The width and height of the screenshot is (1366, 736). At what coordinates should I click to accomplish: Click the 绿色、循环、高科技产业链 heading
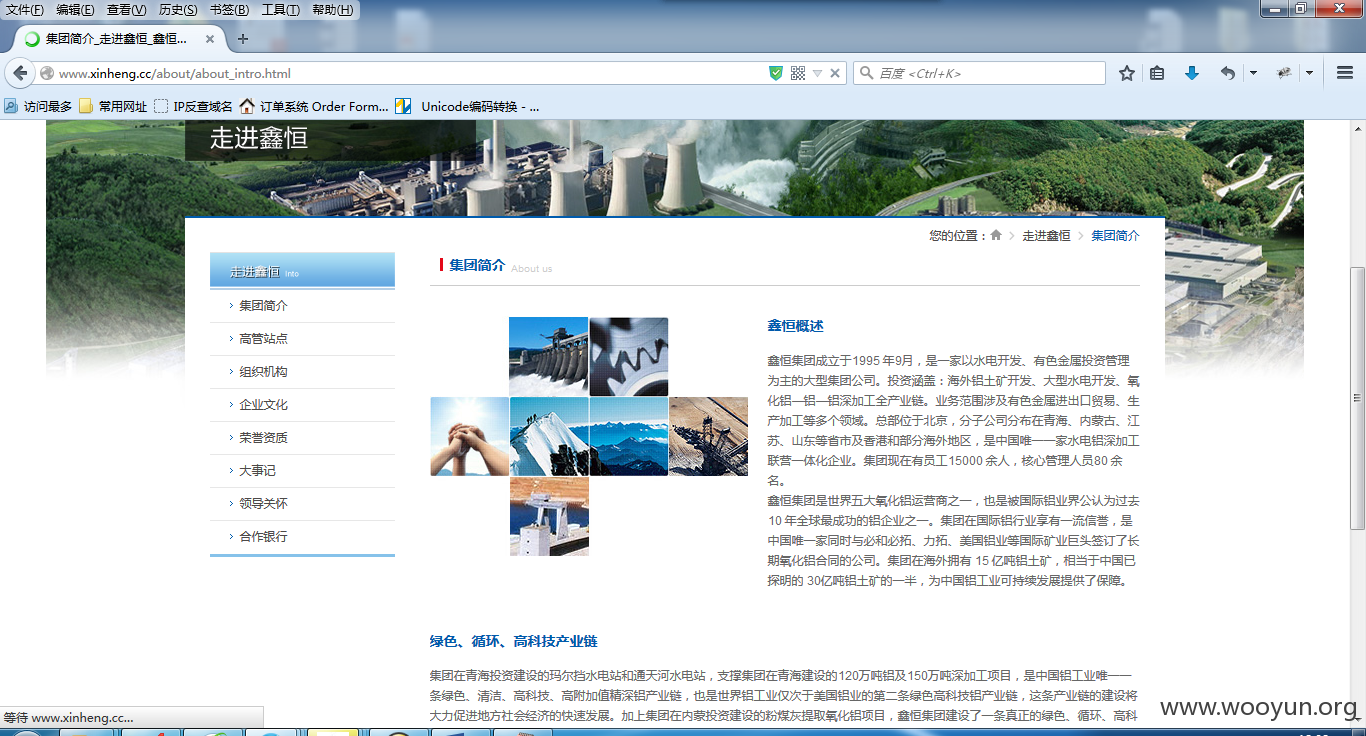513,641
